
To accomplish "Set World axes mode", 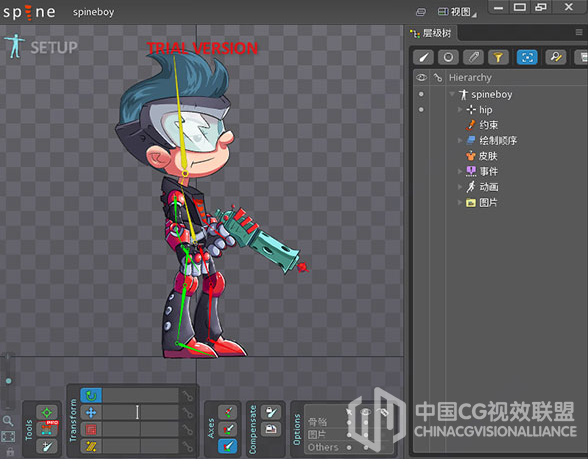I will click(x=228, y=446).
